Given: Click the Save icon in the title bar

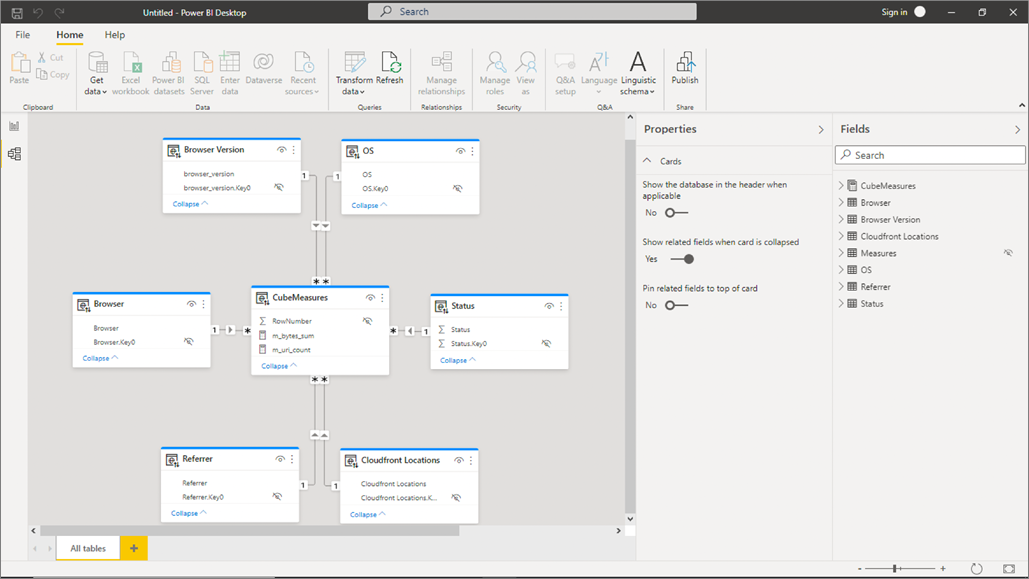Looking at the screenshot, I should pos(17,12).
